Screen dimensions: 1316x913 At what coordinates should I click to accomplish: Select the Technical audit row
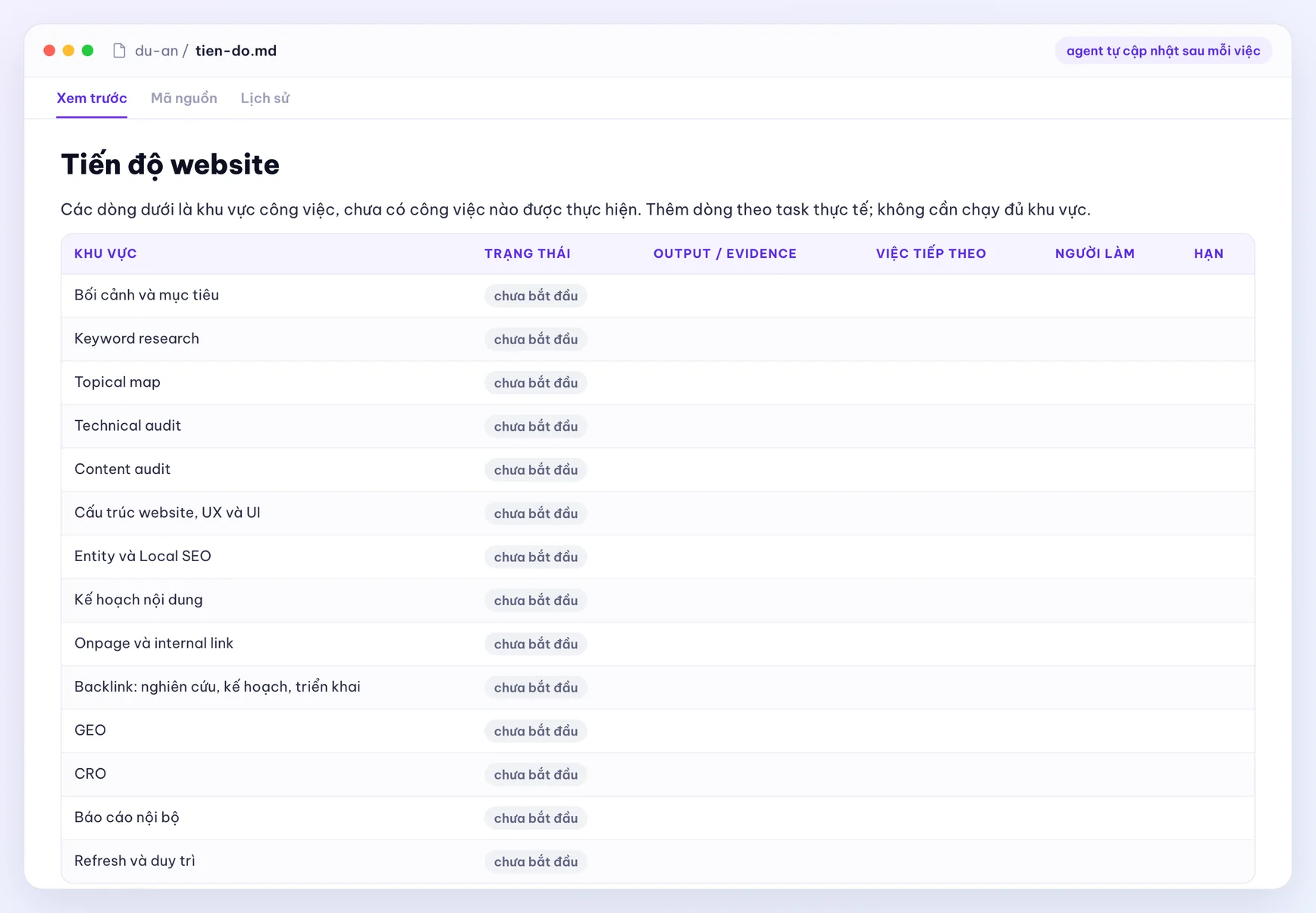pos(658,426)
